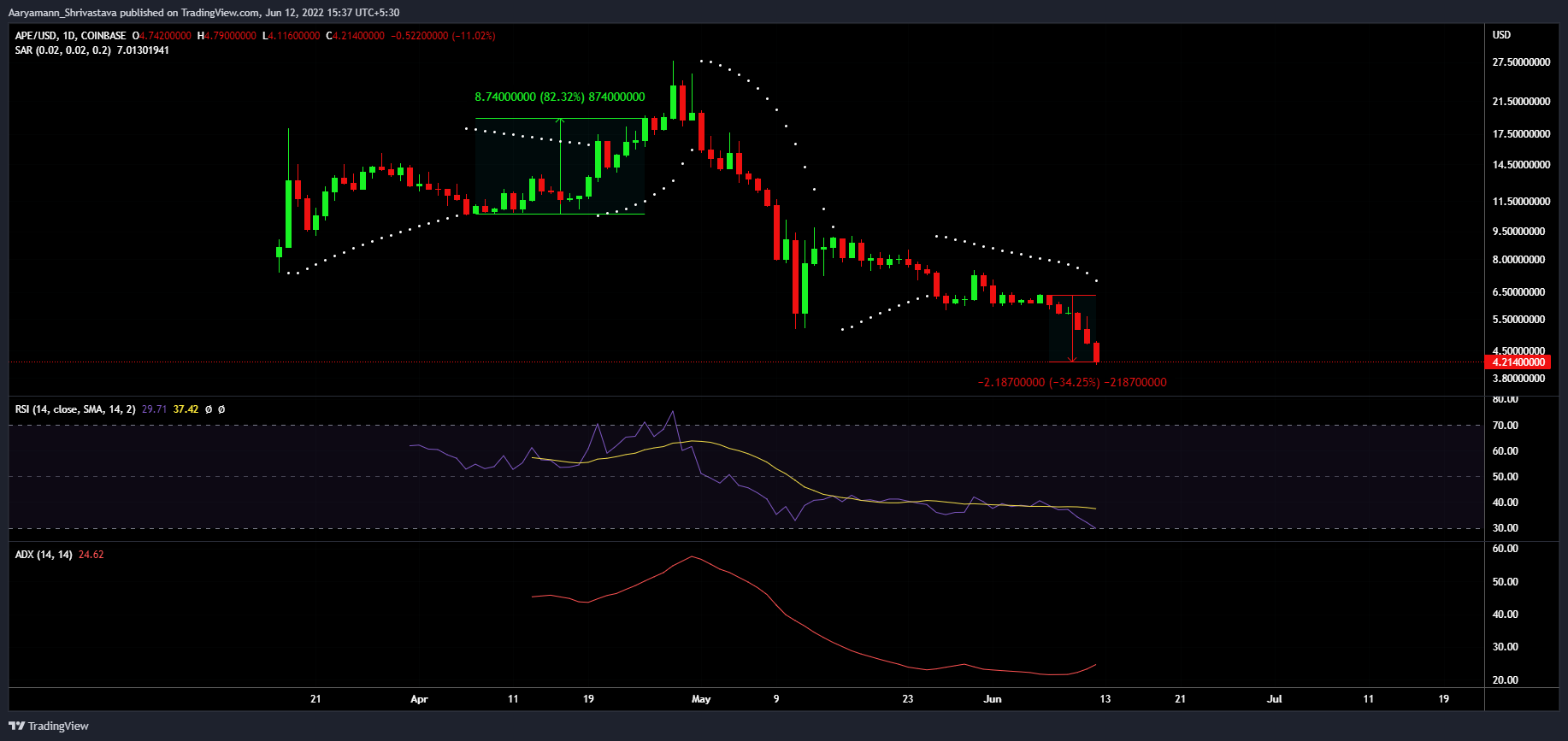Screen dimensions: 1568x741
Task: Click the 8.00000000 price axis label
Action: [x=1518, y=260]
